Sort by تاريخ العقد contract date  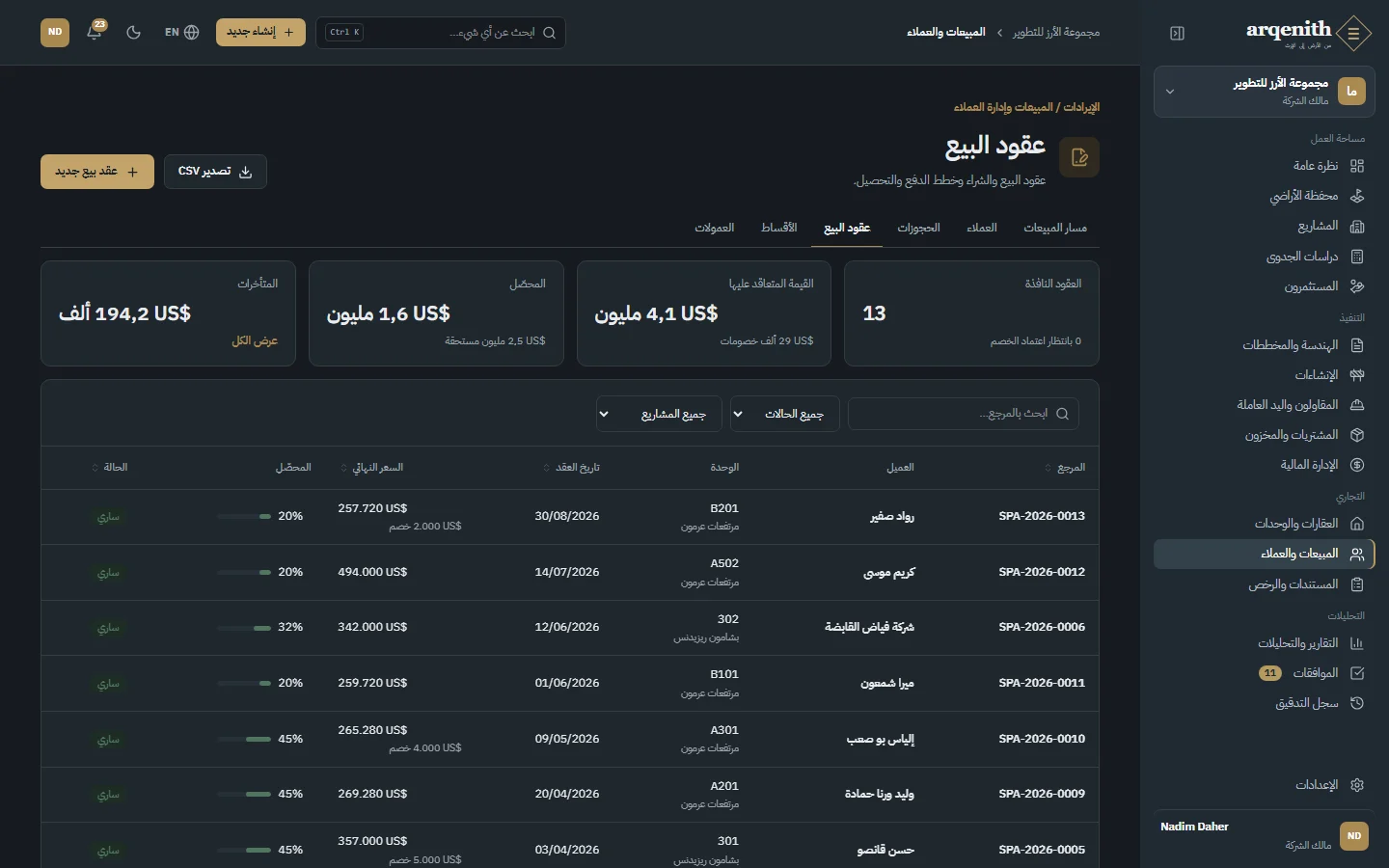tap(571, 468)
